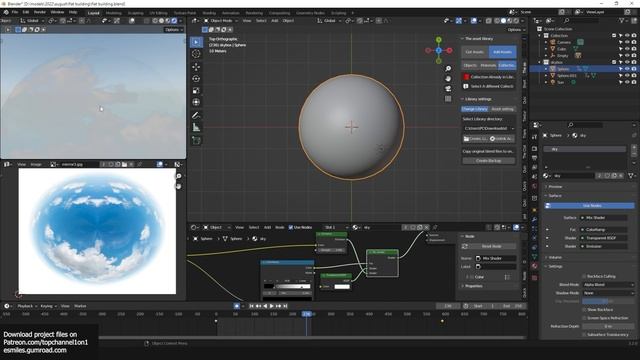Hide the Sun object via eye icon

(x=627, y=82)
